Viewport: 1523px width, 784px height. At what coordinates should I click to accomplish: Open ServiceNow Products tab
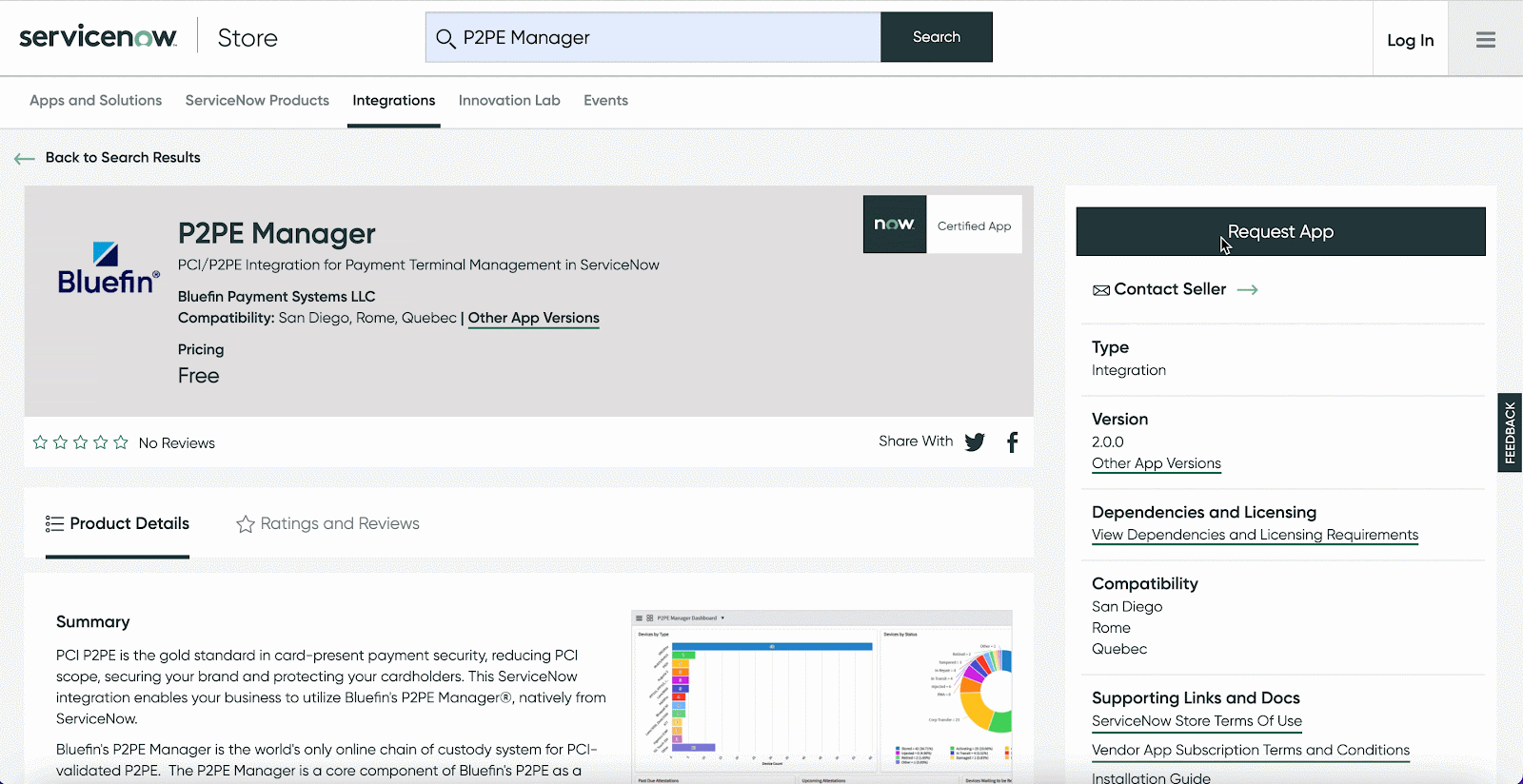tap(257, 100)
